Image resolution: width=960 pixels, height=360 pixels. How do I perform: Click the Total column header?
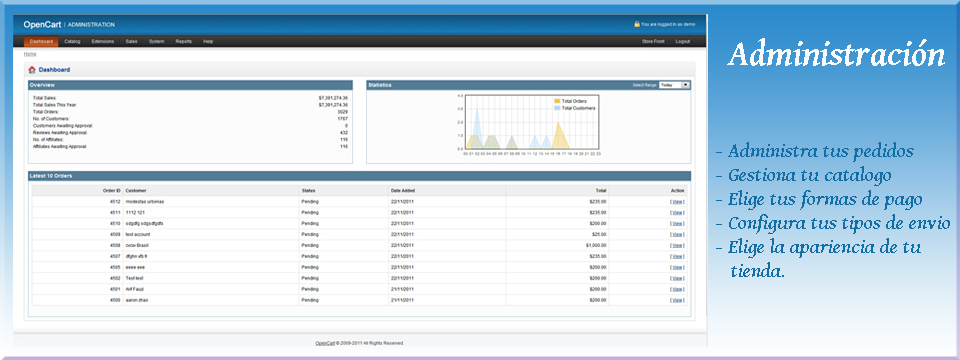coord(601,190)
